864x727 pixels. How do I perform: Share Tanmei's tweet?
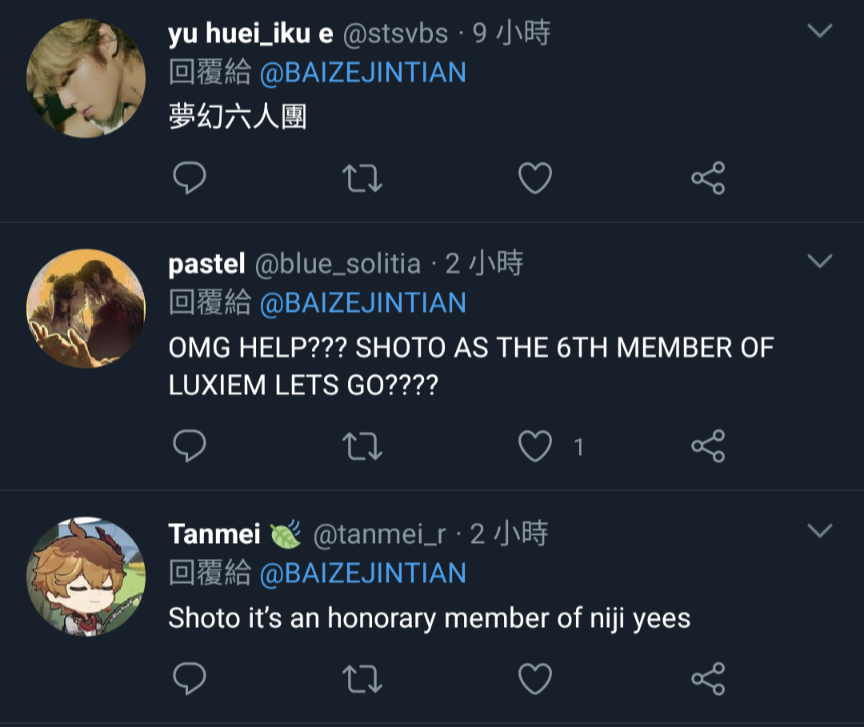pos(708,677)
